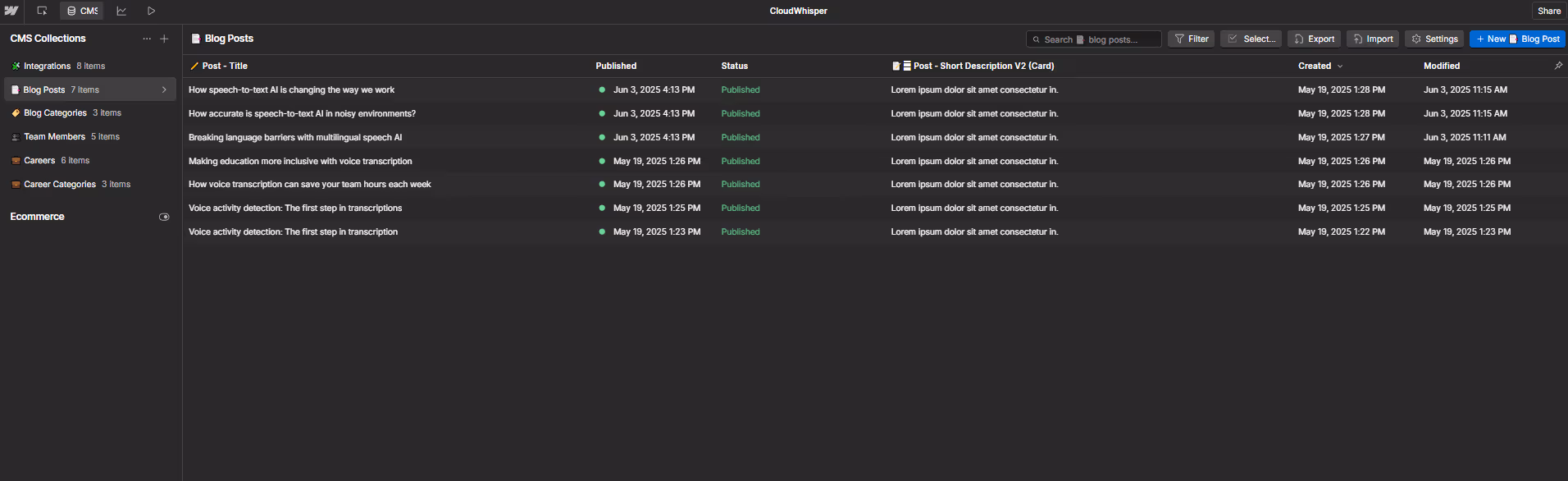The width and height of the screenshot is (1568, 481).
Task: Sort by Status column header
Action: coord(734,66)
